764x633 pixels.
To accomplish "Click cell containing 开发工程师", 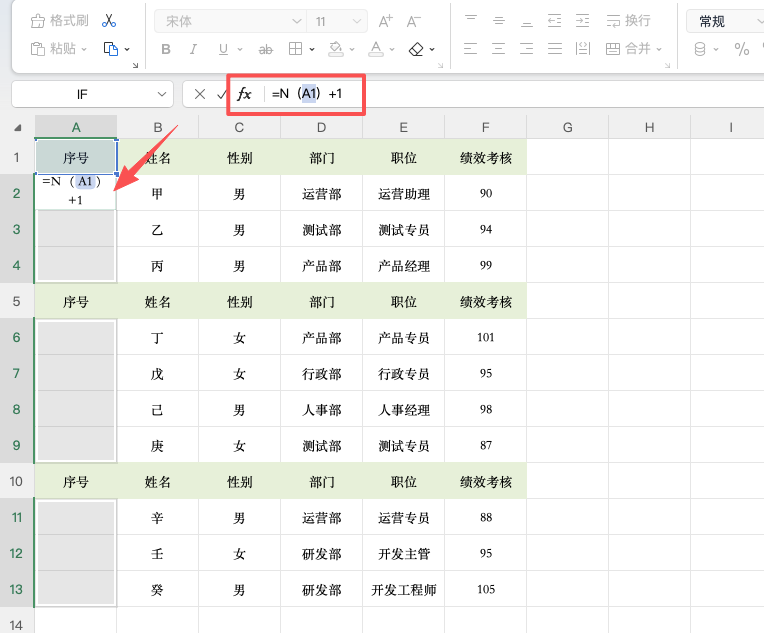I will point(403,590).
